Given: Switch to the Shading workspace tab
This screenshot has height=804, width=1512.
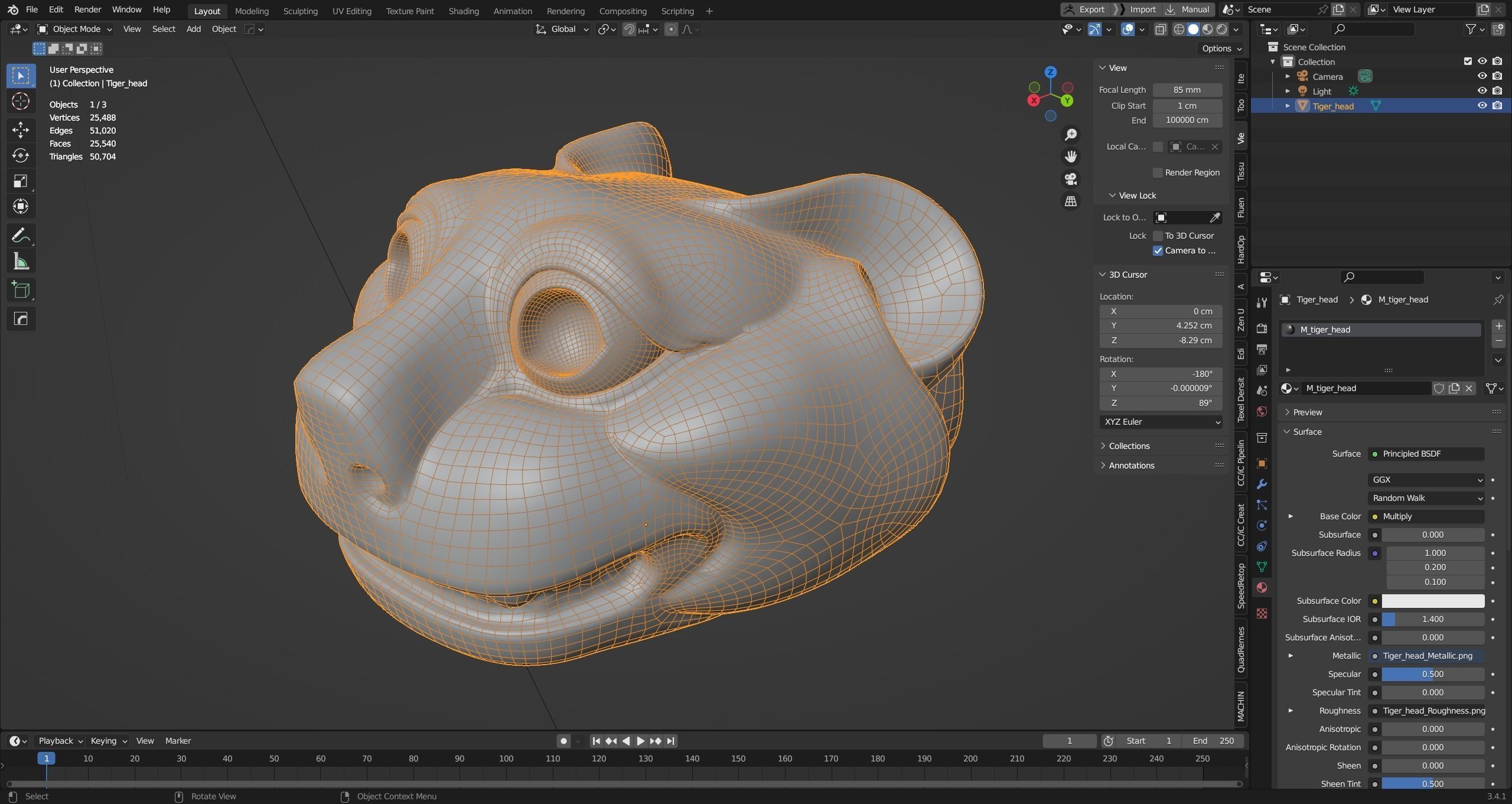Looking at the screenshot, I should pos(464,11).
